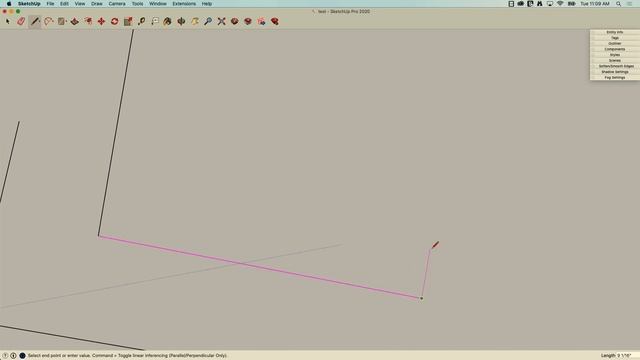Open the Extensions menu
This screenshot has width=640, height=360.
(x=184, y=4)
